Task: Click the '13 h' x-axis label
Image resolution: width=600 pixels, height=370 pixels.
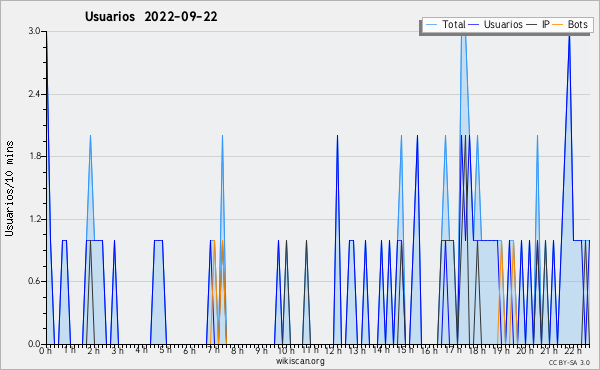Action: [x=357, y=350]
